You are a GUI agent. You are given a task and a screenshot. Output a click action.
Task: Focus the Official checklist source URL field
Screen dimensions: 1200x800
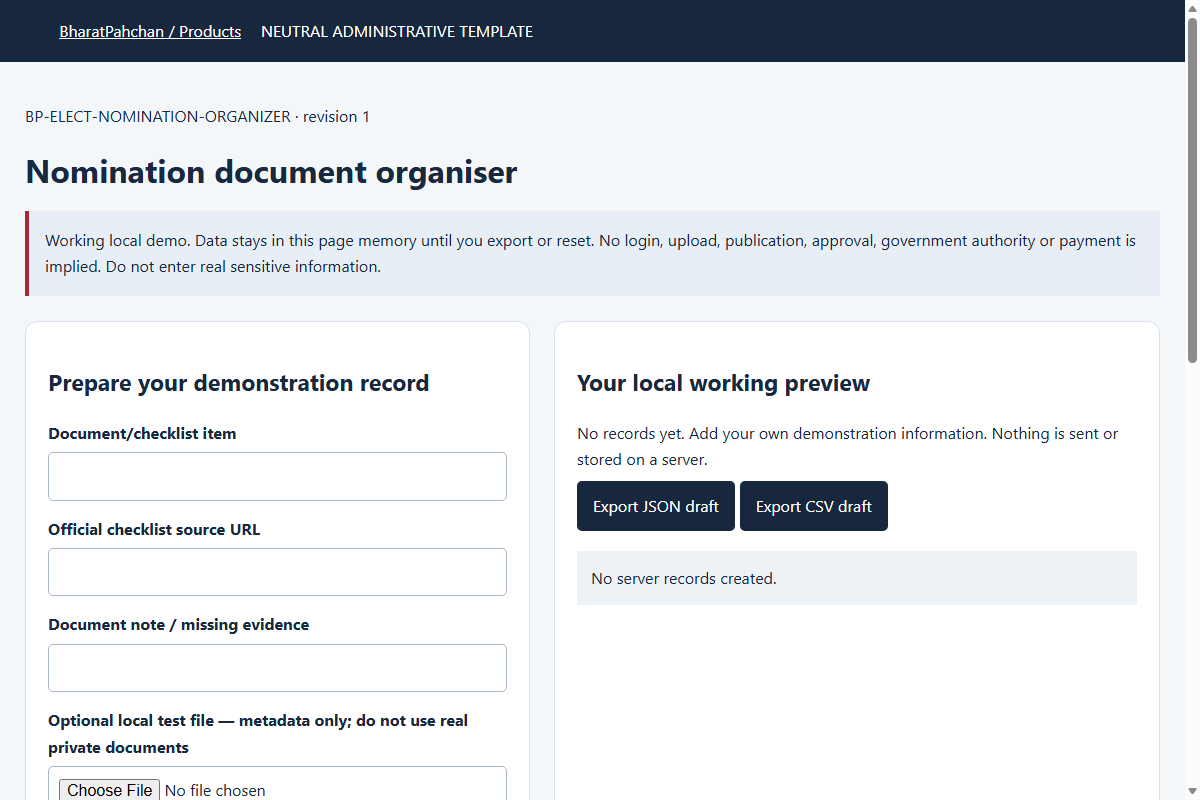pyautogui.click(x=277, y=572)
